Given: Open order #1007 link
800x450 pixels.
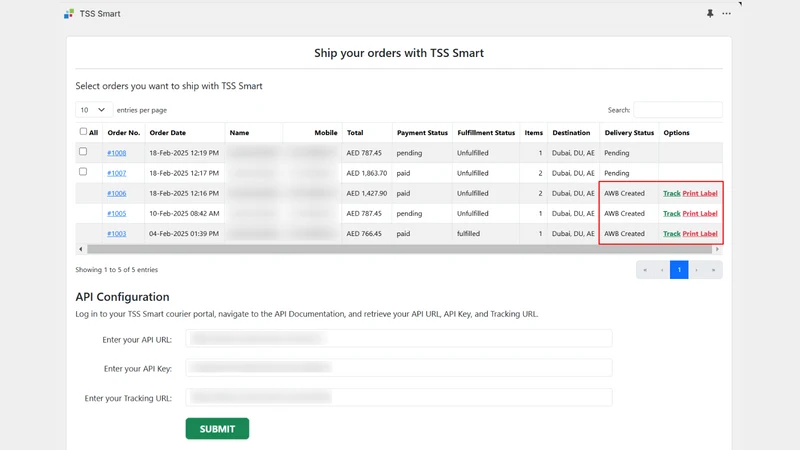Looking at the screenshot, I should (x=116, y=173).
